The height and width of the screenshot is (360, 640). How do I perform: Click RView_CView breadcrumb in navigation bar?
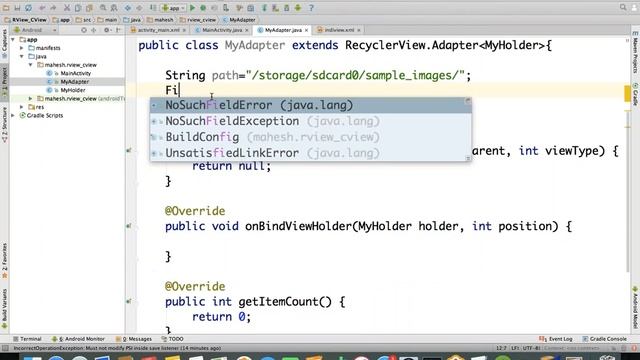click(x=25, y=20)
